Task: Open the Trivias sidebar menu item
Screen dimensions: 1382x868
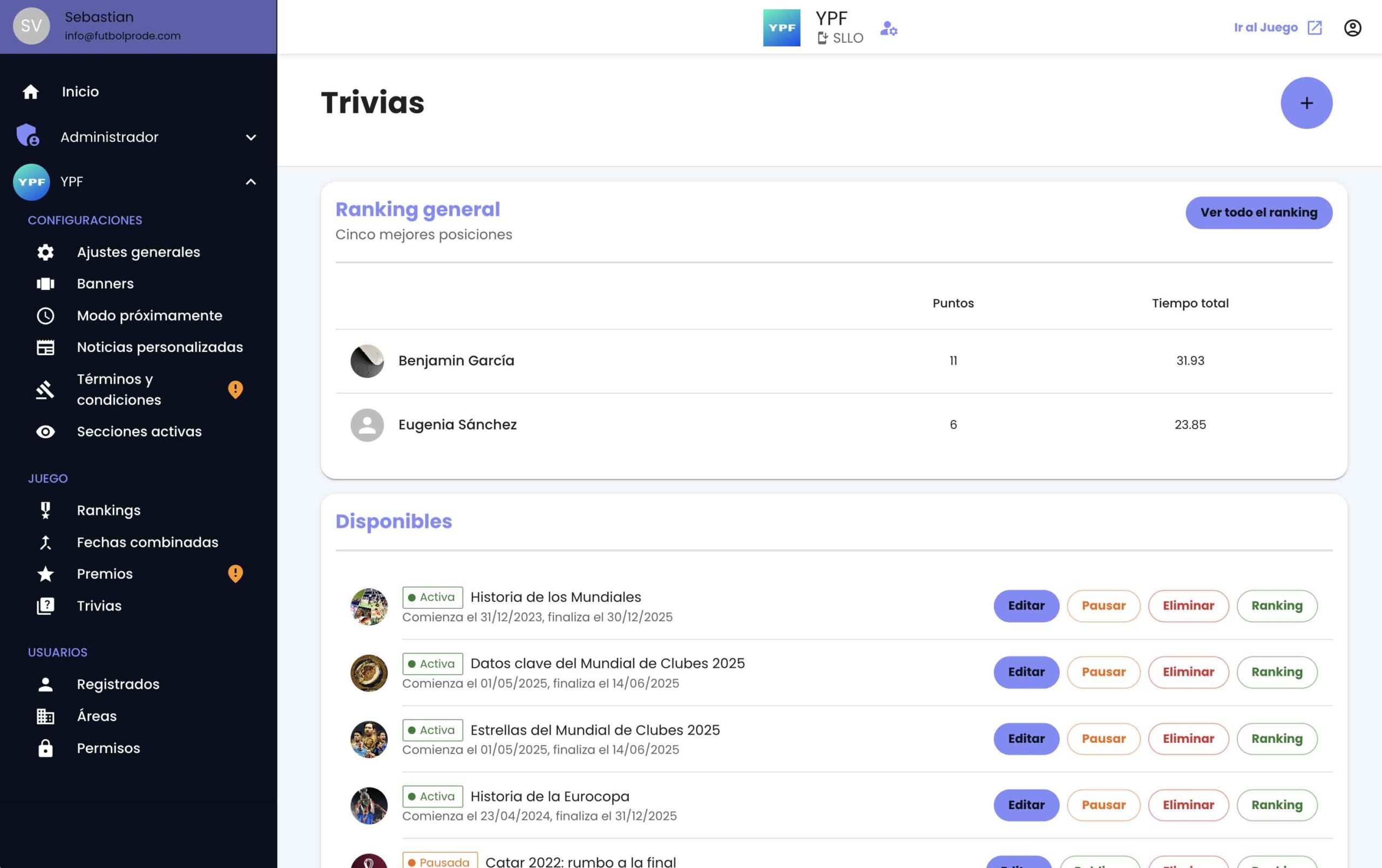Action: 99,606
